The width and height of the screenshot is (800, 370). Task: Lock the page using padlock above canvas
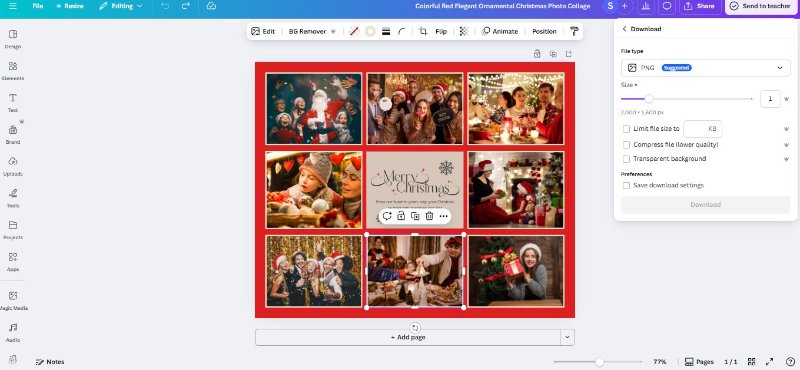[537, 54]
